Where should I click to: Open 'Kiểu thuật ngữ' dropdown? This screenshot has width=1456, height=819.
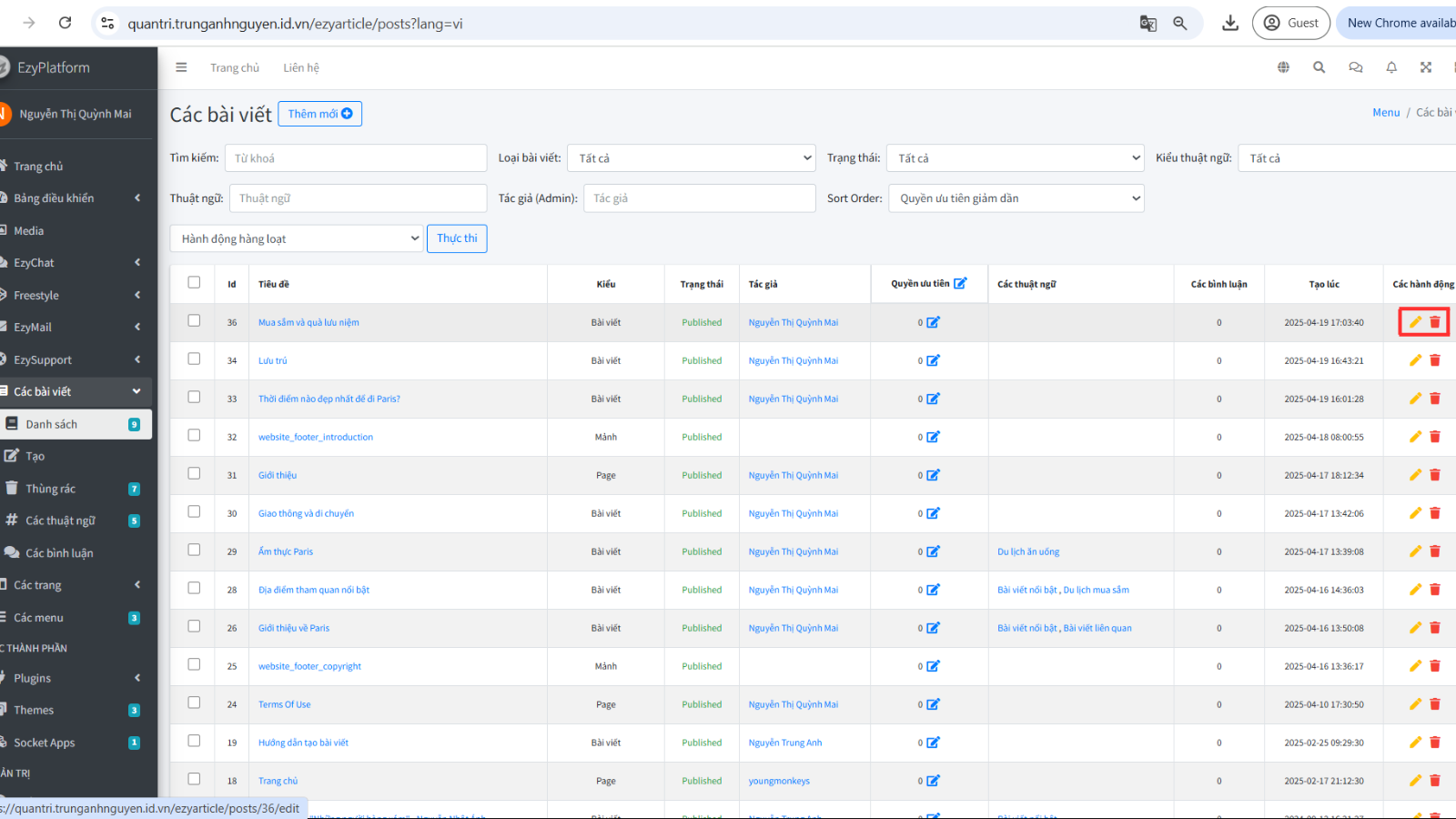click(x=1347, y=158)
